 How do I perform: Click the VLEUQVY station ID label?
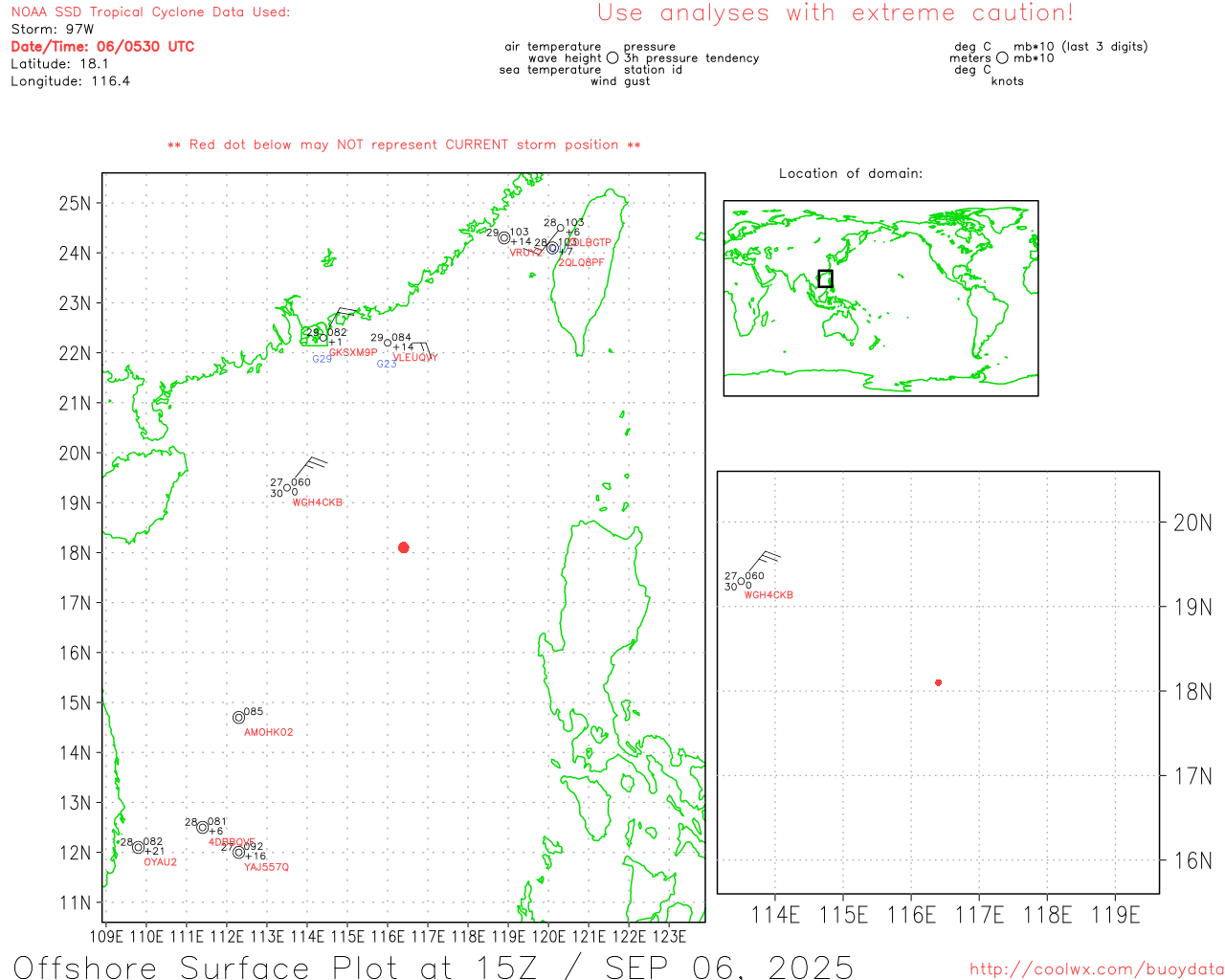point(415,358)
